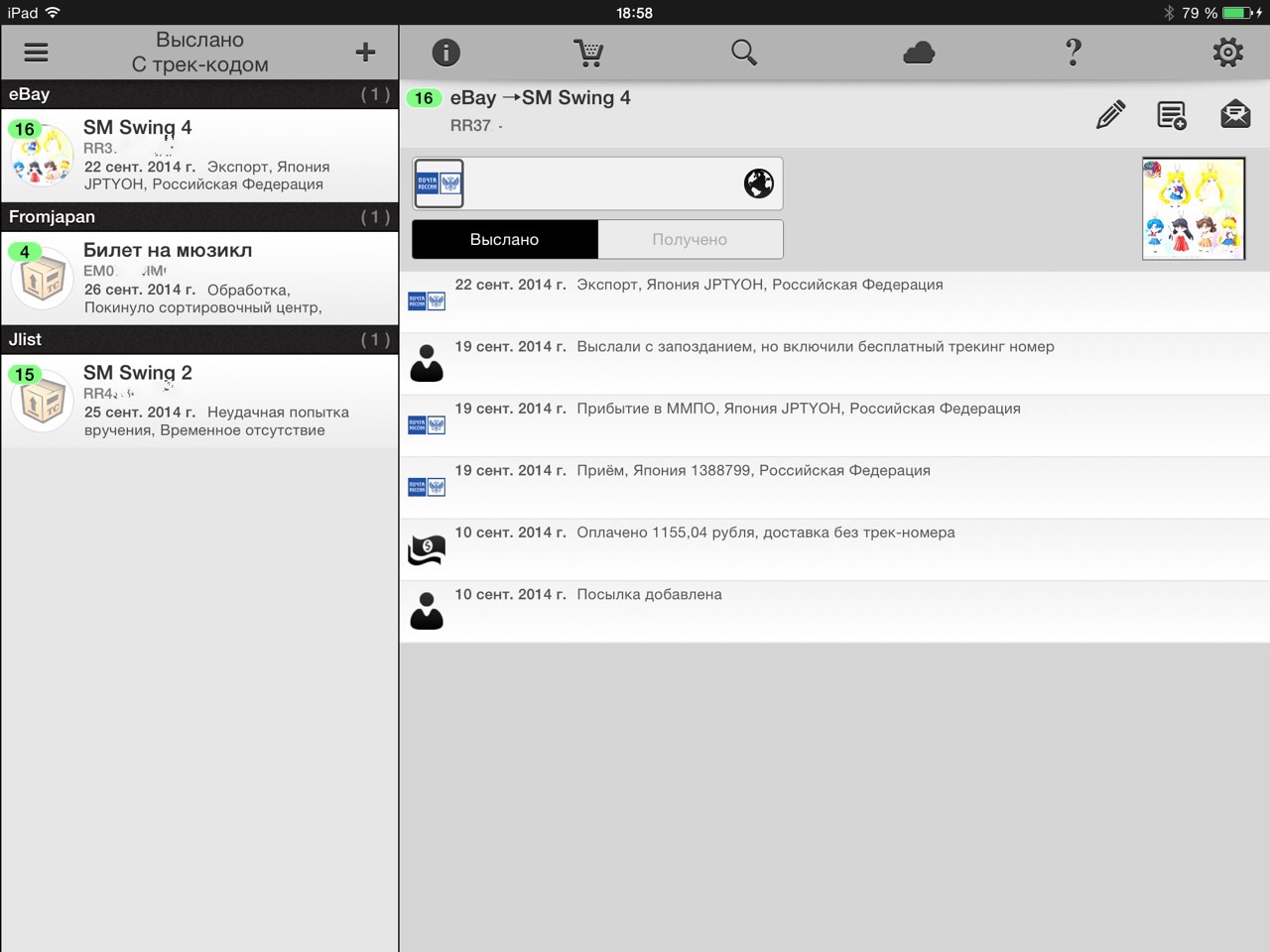
Task: Open the hamburger menu in sidebar
Action: [37, 53]
